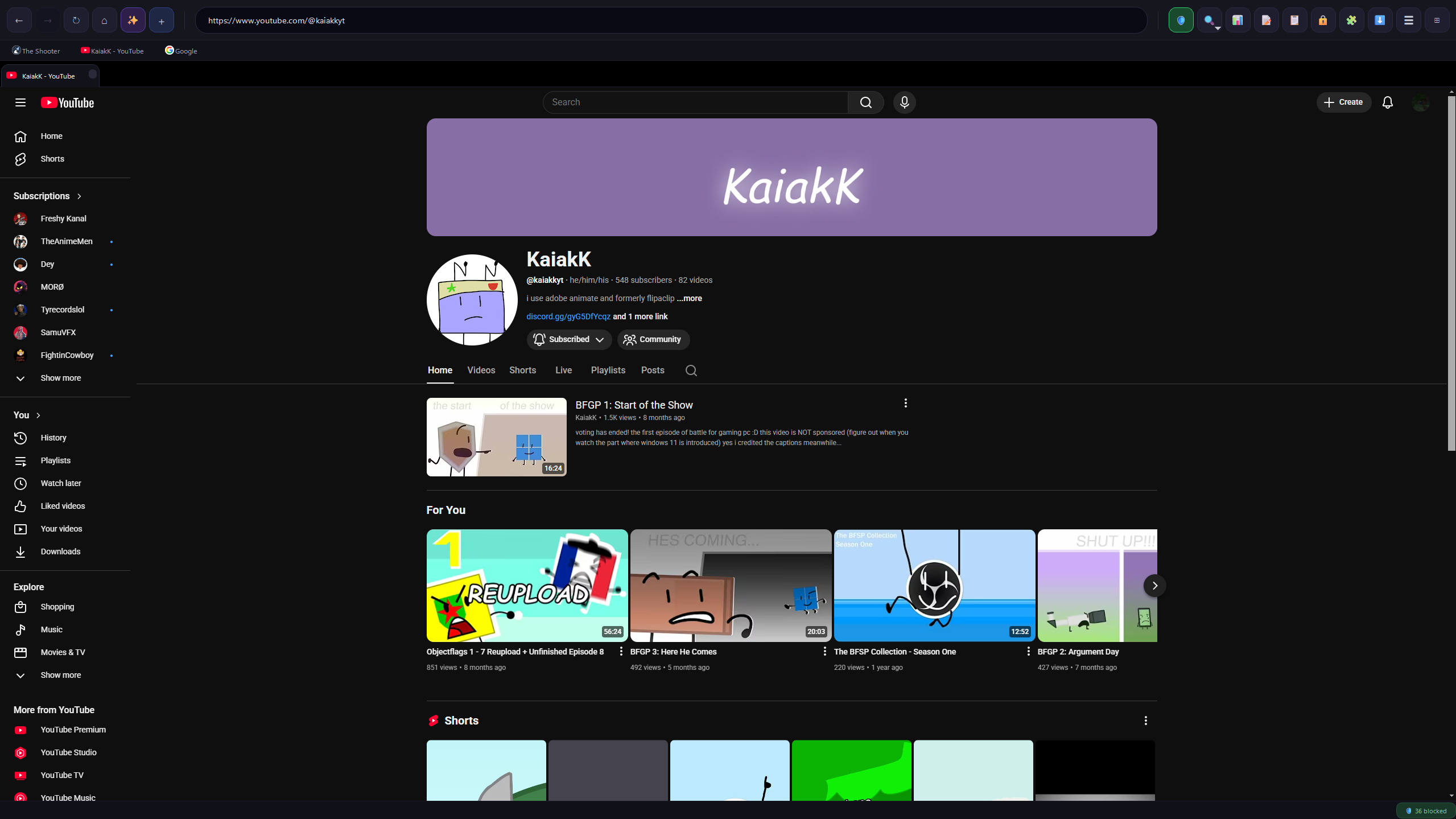
Task: Open the discord.gg channel link
Action: click(568, 316)
